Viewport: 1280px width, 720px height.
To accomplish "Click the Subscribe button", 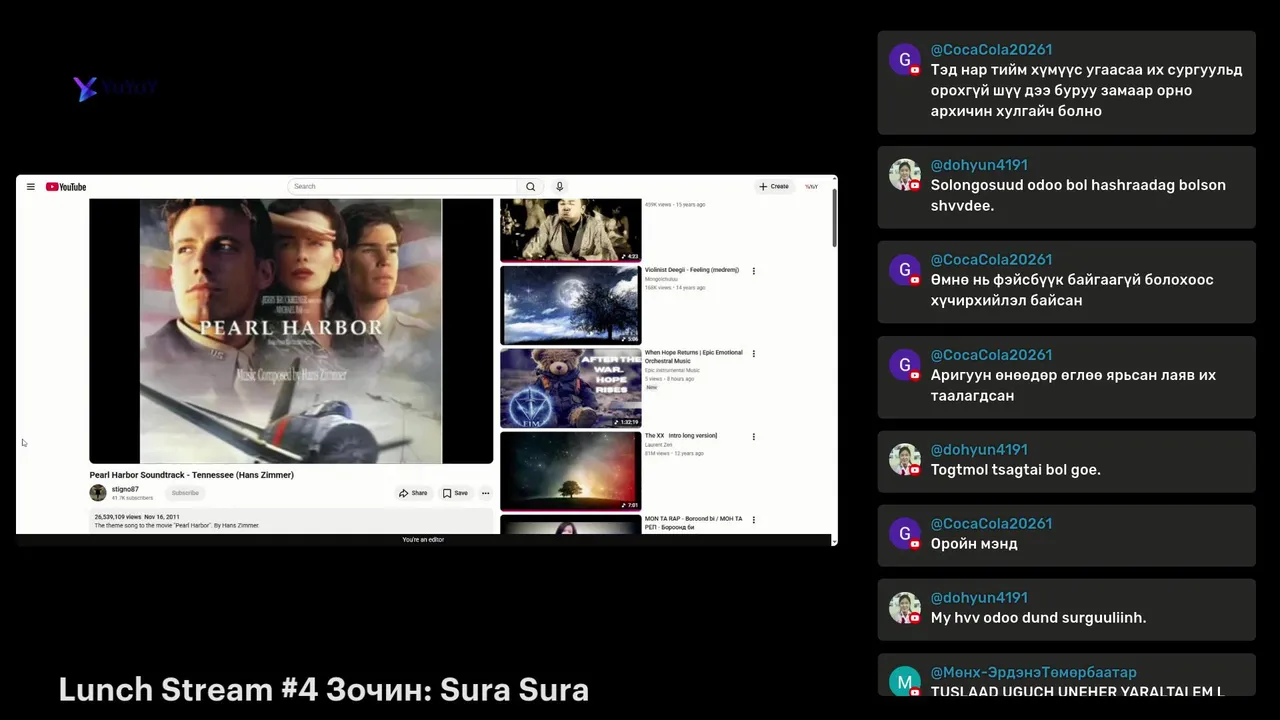I will (185, 493).
